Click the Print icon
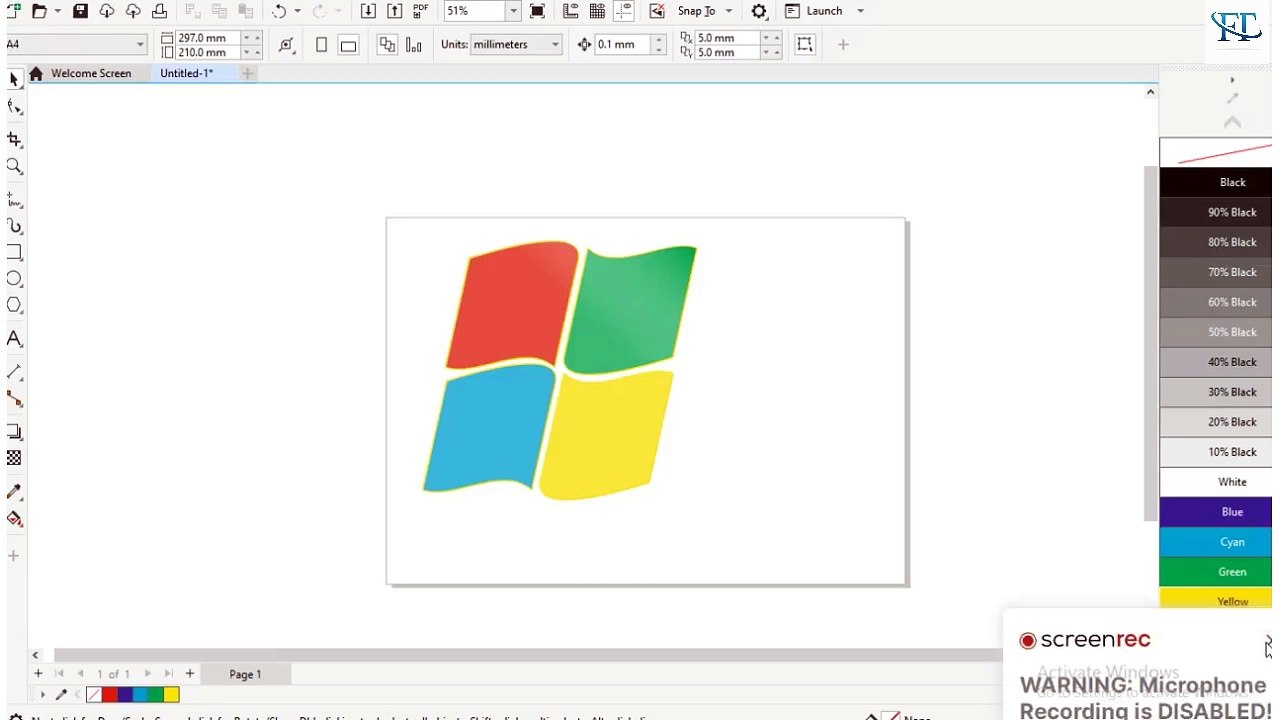The image size is (1280, 720). (x=159, y=11)
